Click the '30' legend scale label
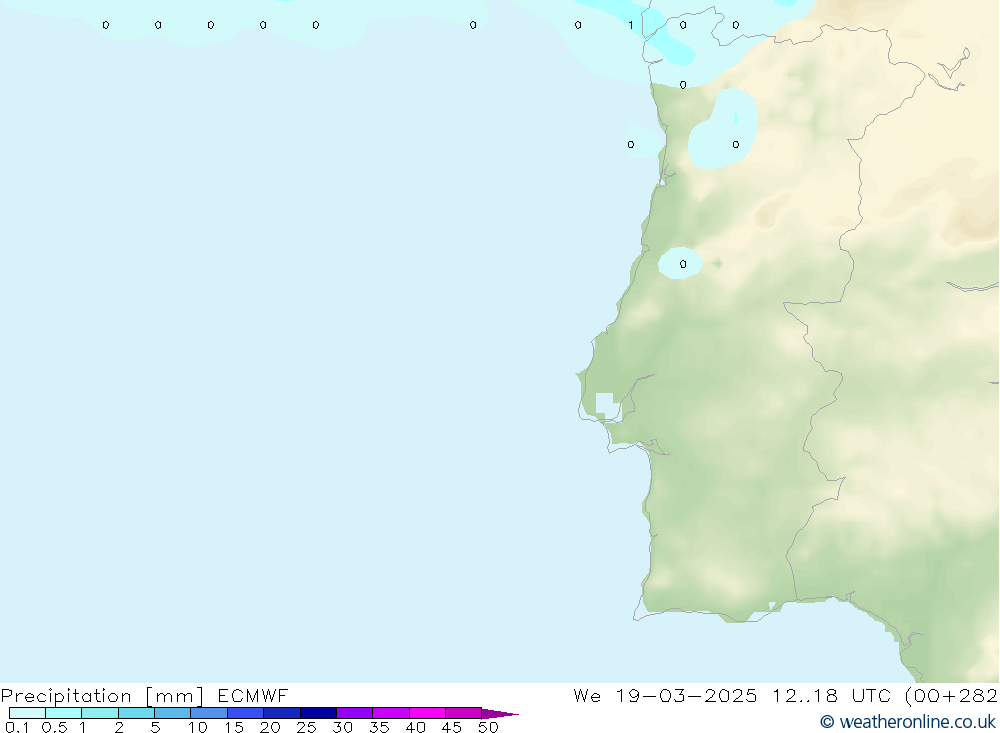 click(x=342, y=727)
